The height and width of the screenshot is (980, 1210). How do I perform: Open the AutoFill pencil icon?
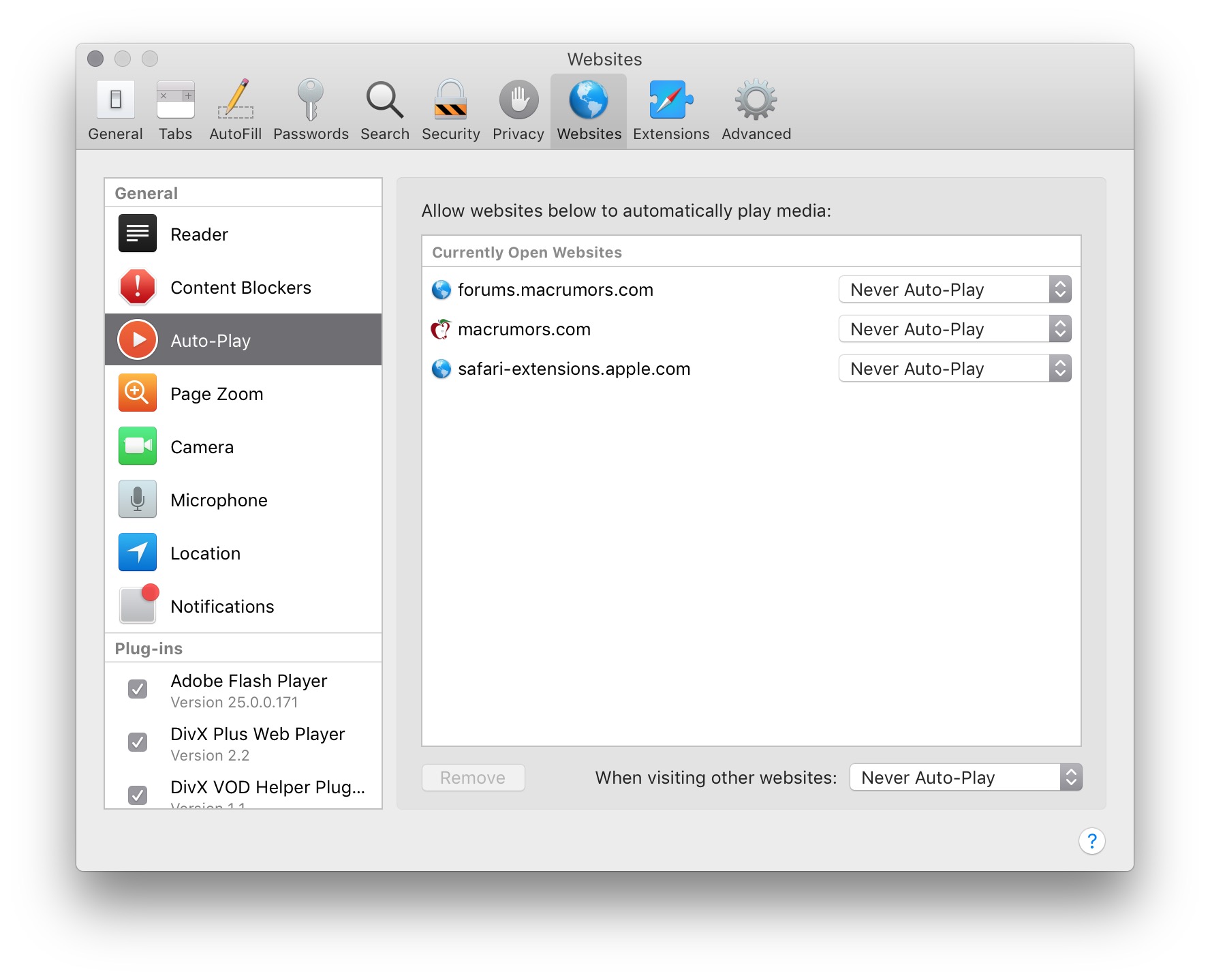(x=236, y=99)
